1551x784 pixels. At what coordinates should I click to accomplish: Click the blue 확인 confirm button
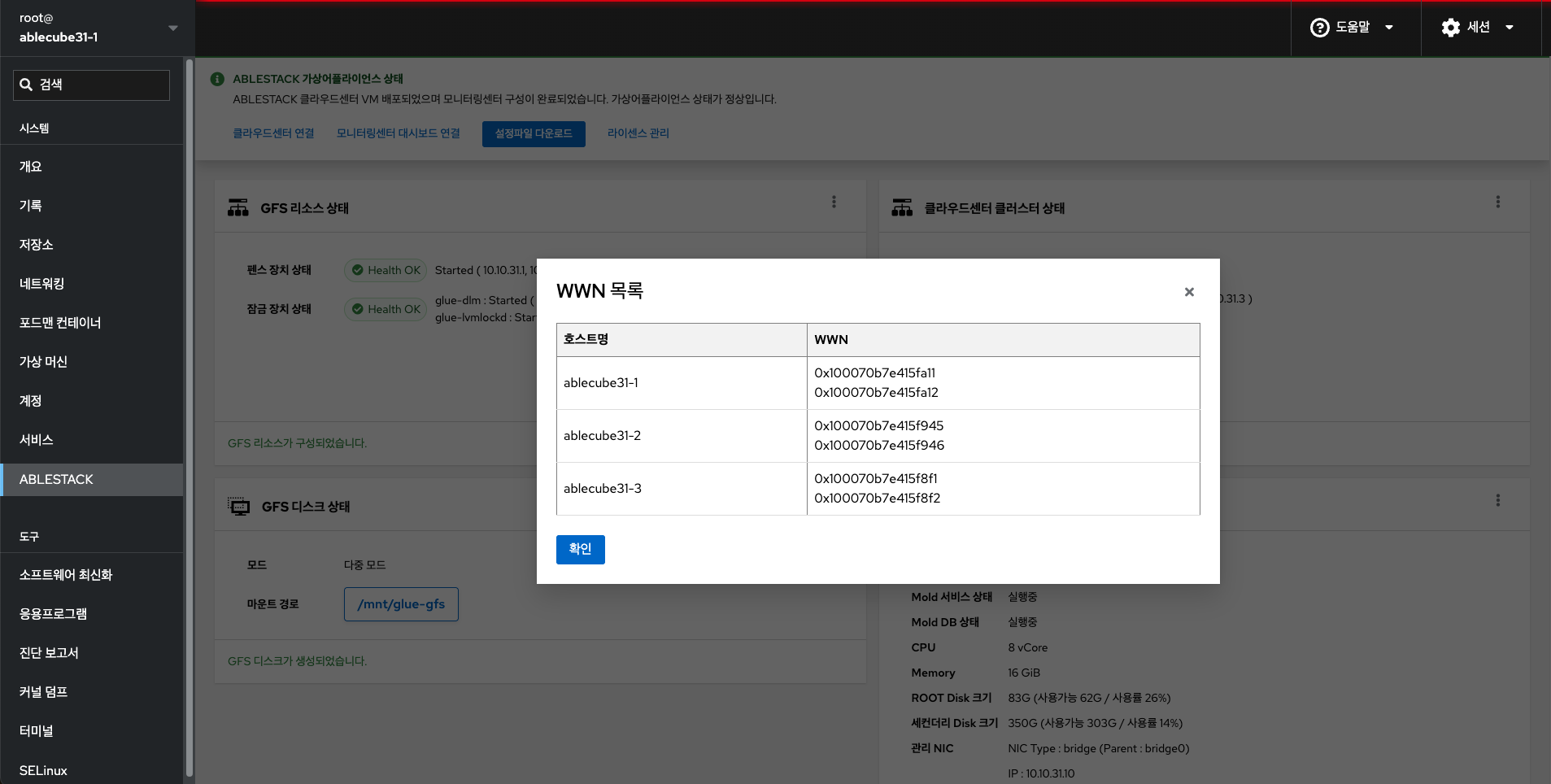tap(580, 549)
